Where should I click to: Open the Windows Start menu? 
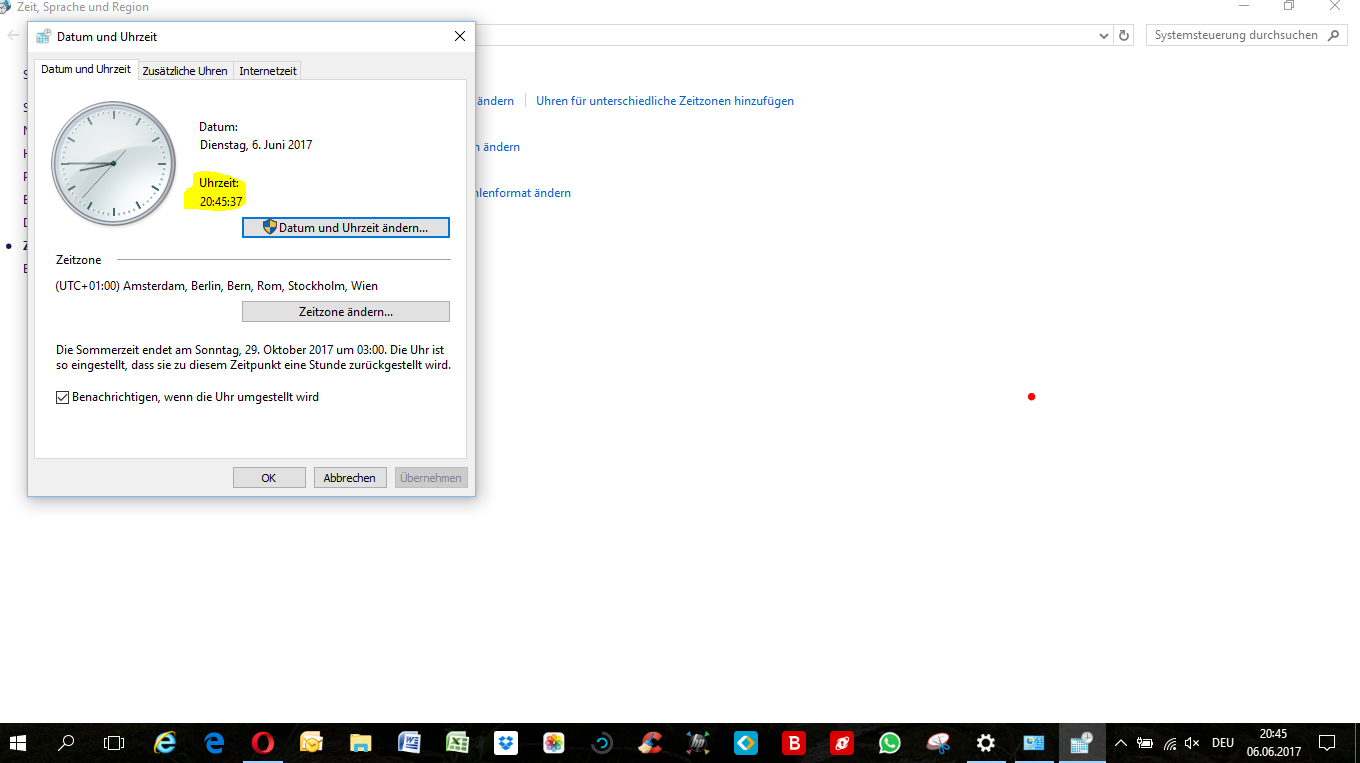tap(18, 743)
